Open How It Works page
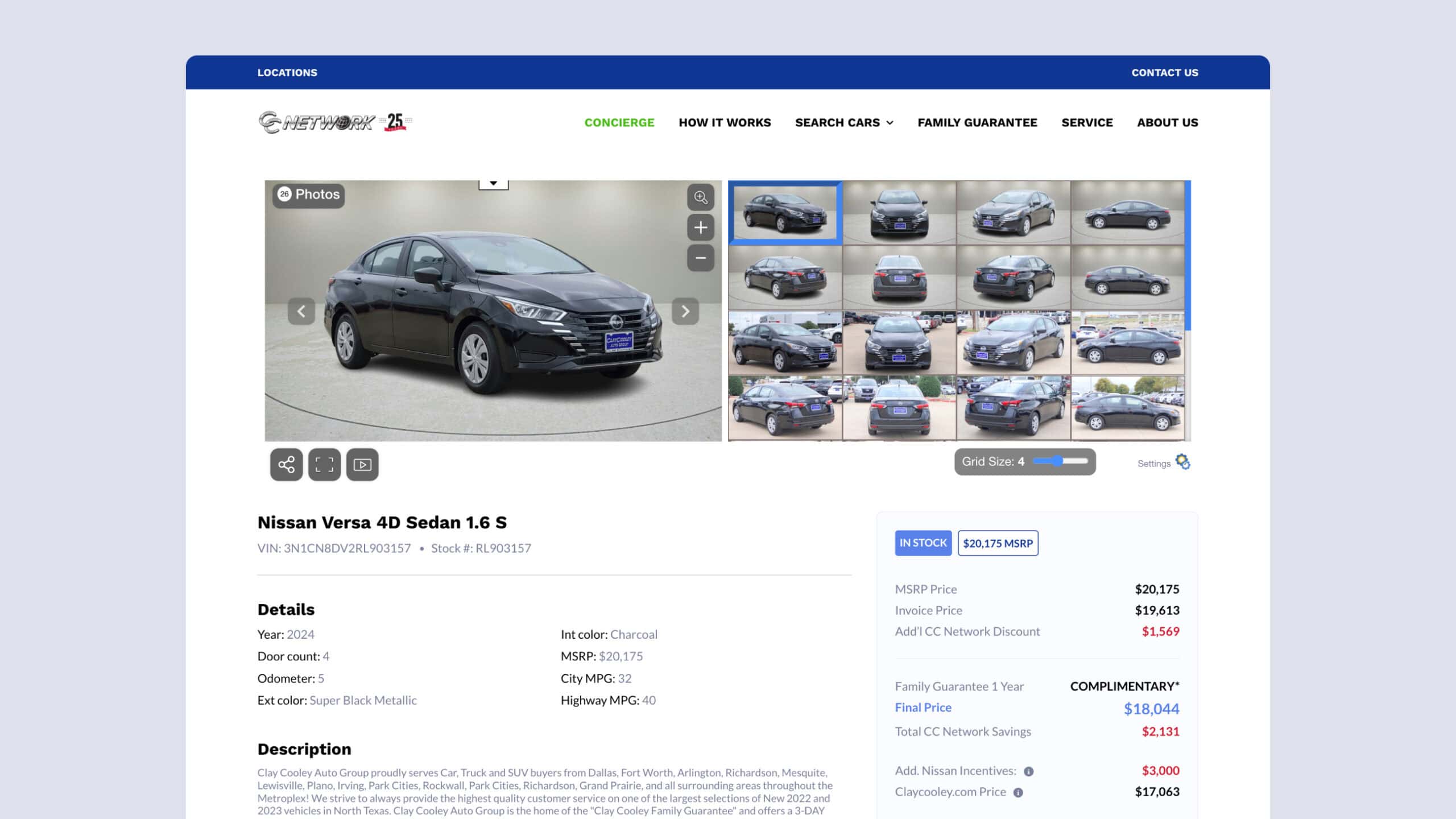 (725, 122)
